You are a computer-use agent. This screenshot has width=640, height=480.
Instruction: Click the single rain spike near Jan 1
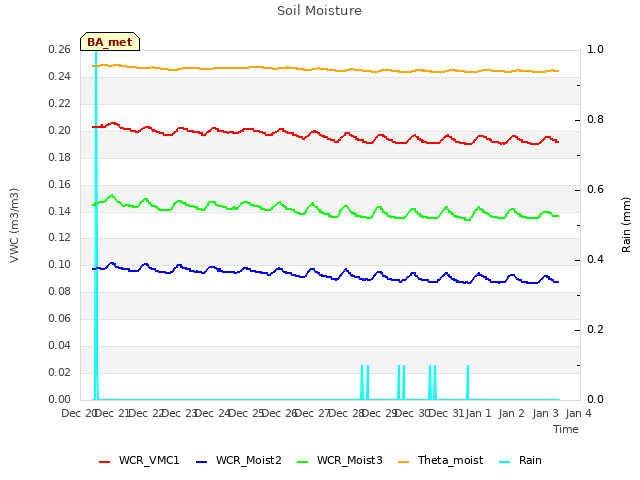tap(468, 382)
